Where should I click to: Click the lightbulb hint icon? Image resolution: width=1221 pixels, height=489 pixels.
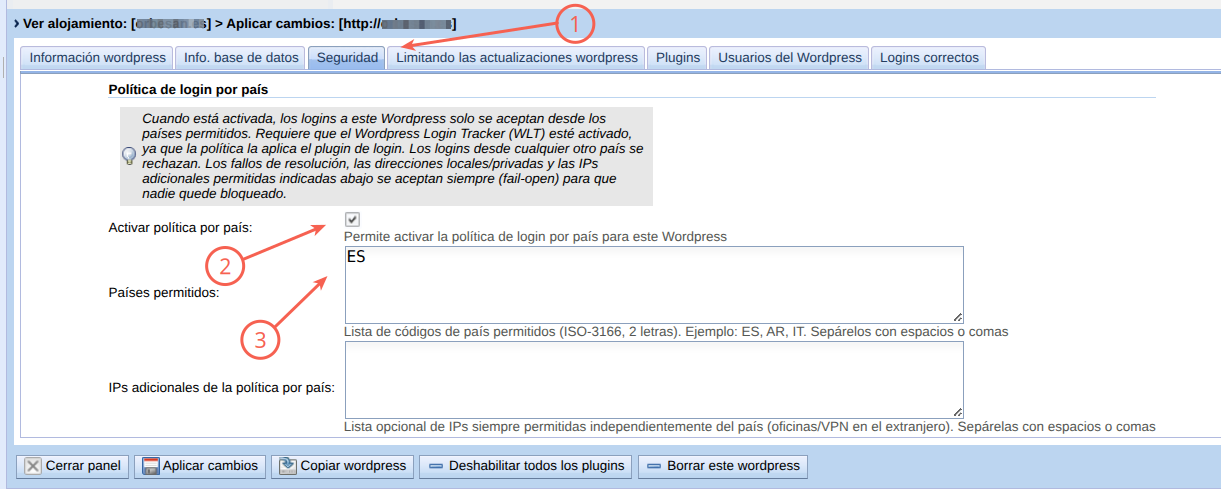coord(129,156)
